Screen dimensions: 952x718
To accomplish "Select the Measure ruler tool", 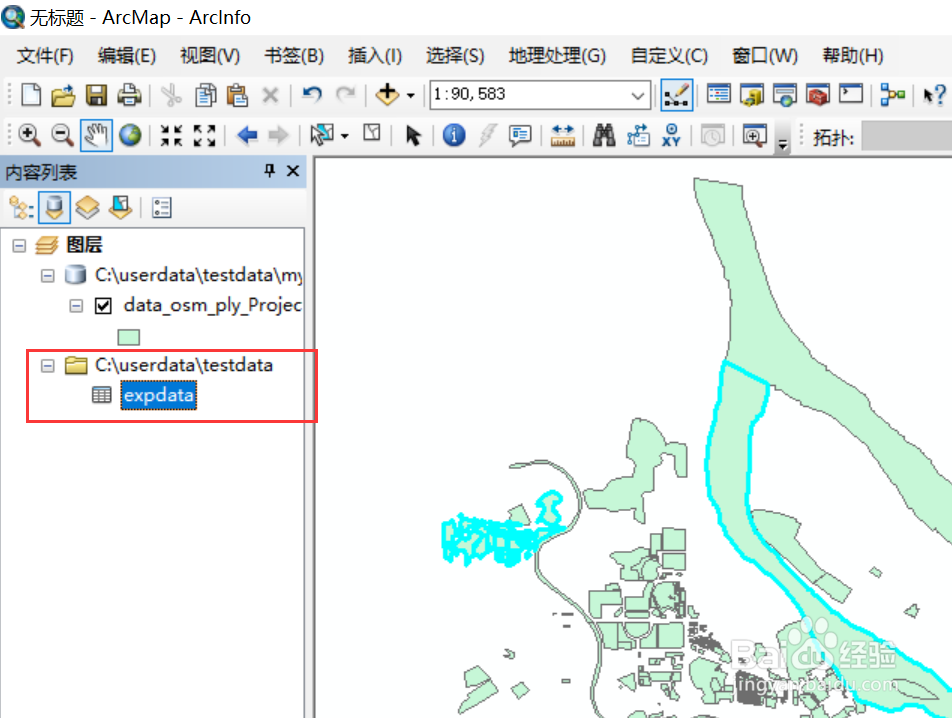I will [562, 135].
